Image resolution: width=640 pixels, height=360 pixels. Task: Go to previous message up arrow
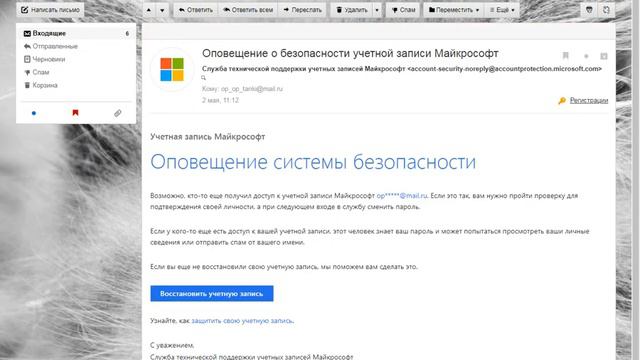coord(149,10)
